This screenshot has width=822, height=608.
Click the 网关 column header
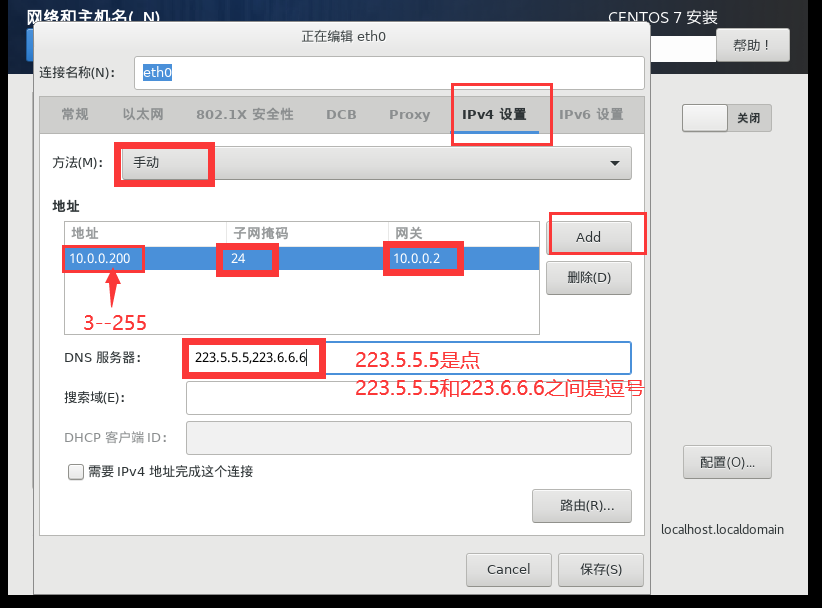pyautogui.click(x=463, y=233)
